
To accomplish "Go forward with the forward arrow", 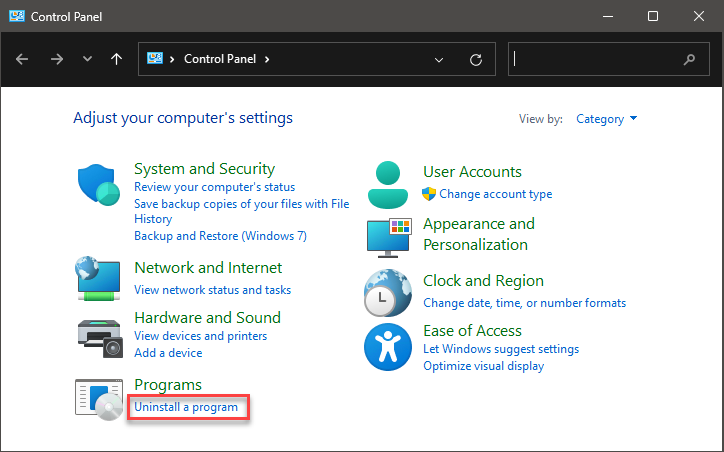I will point(57,59).
